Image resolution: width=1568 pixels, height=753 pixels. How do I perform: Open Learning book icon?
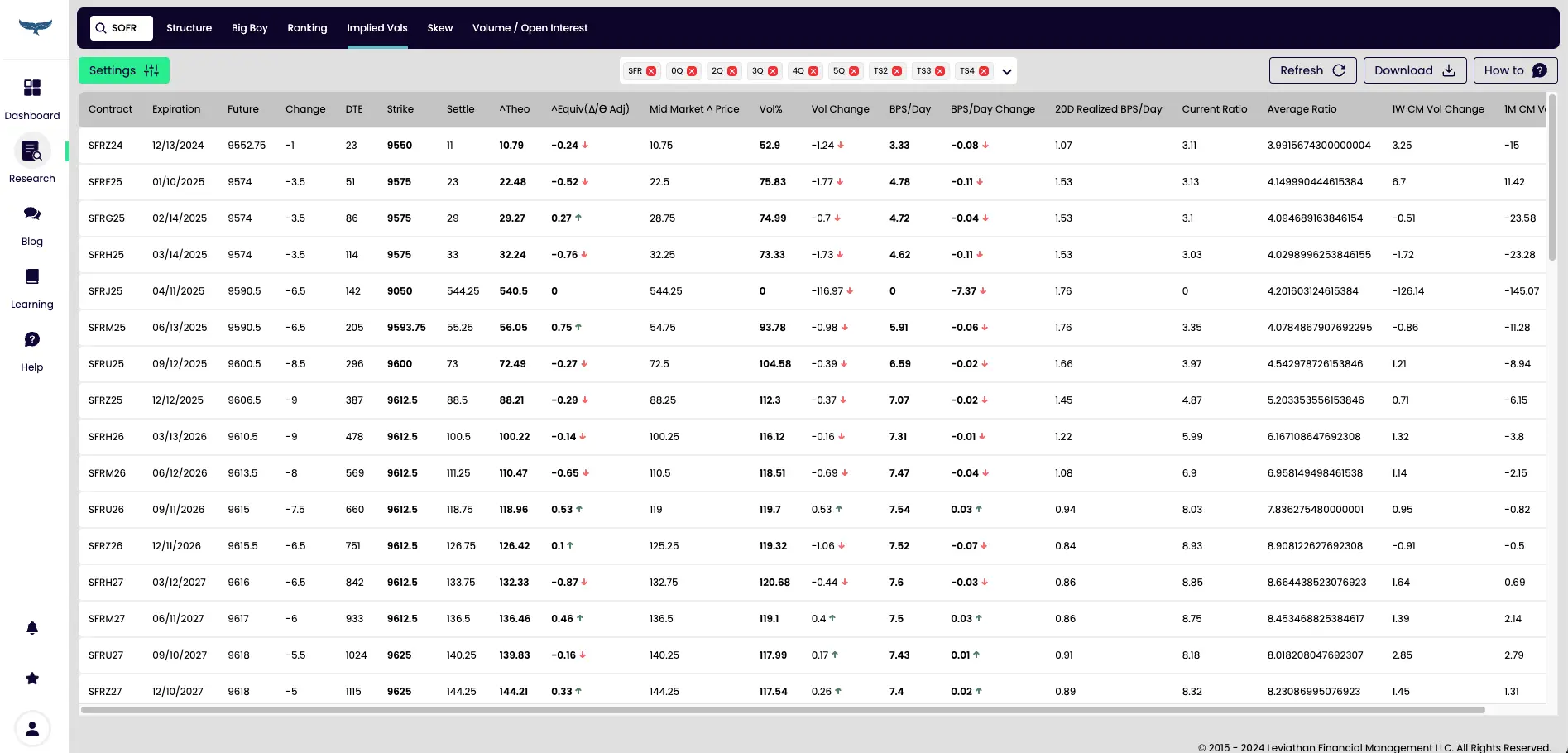click(x=32, y=276)
